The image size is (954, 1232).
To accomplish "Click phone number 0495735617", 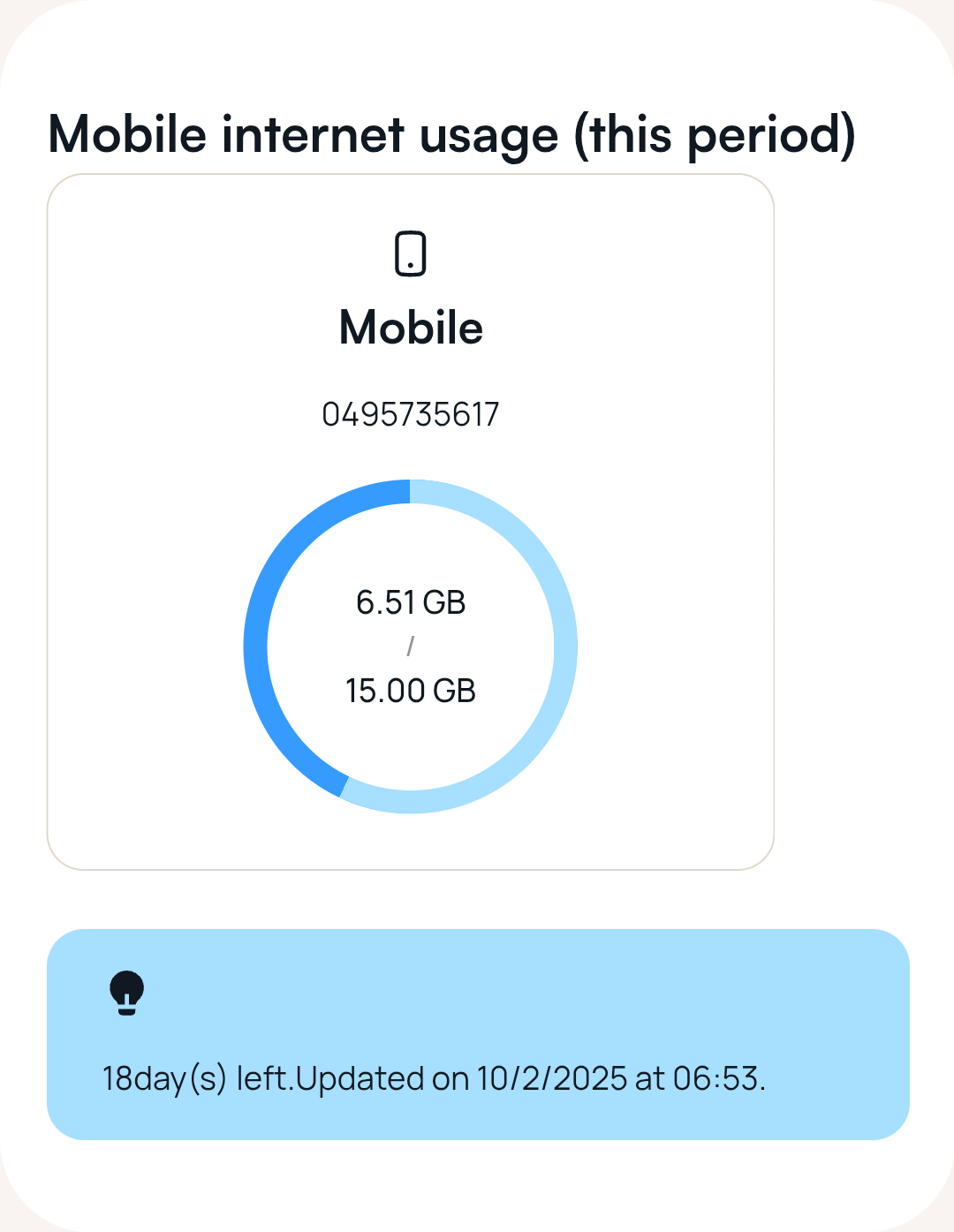I will [x=411, y=414].
